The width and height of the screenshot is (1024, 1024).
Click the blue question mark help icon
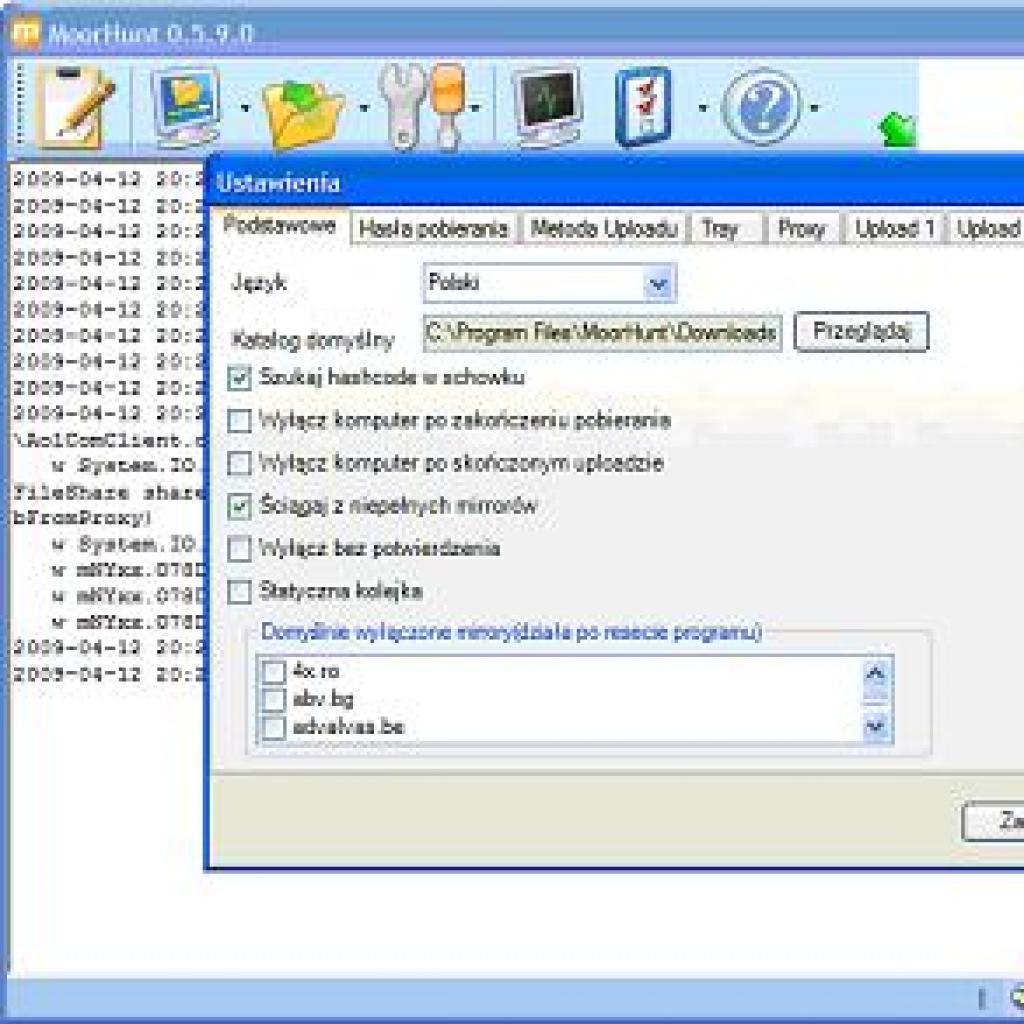[x=761, y=106]
